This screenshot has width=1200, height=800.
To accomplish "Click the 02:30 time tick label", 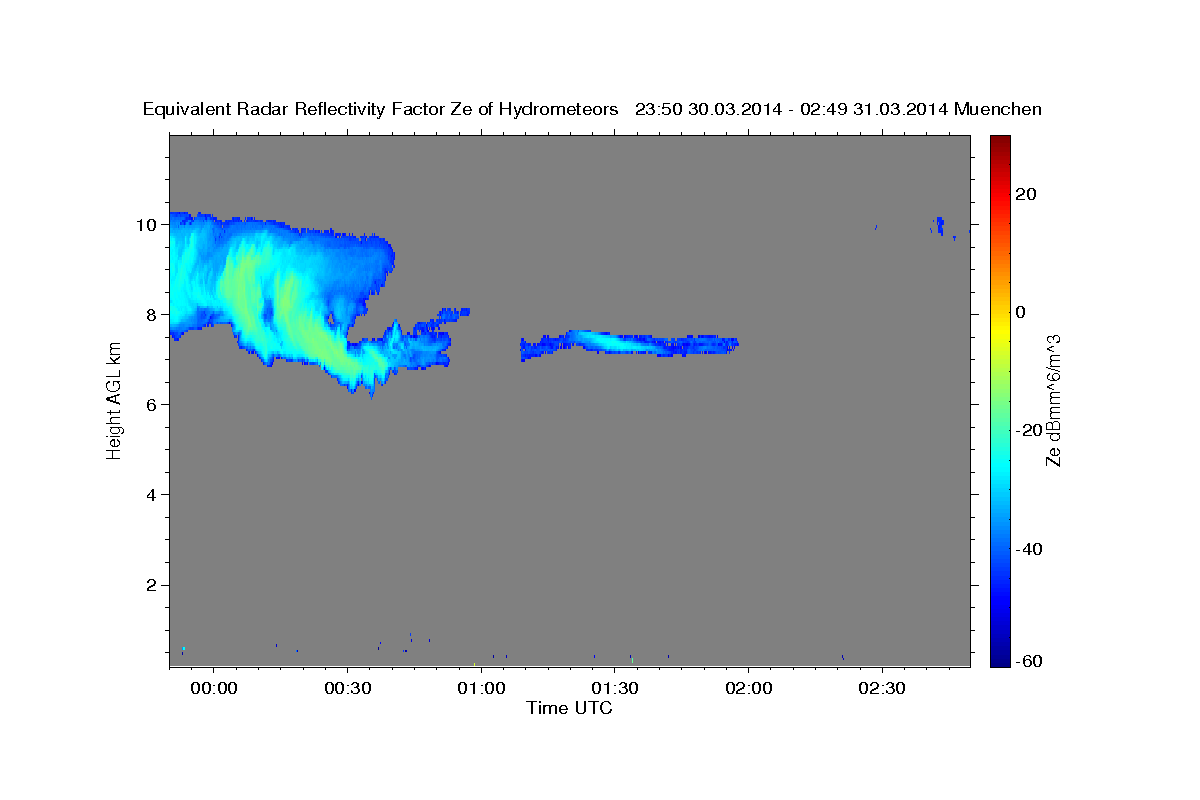I will pos(882,688).
